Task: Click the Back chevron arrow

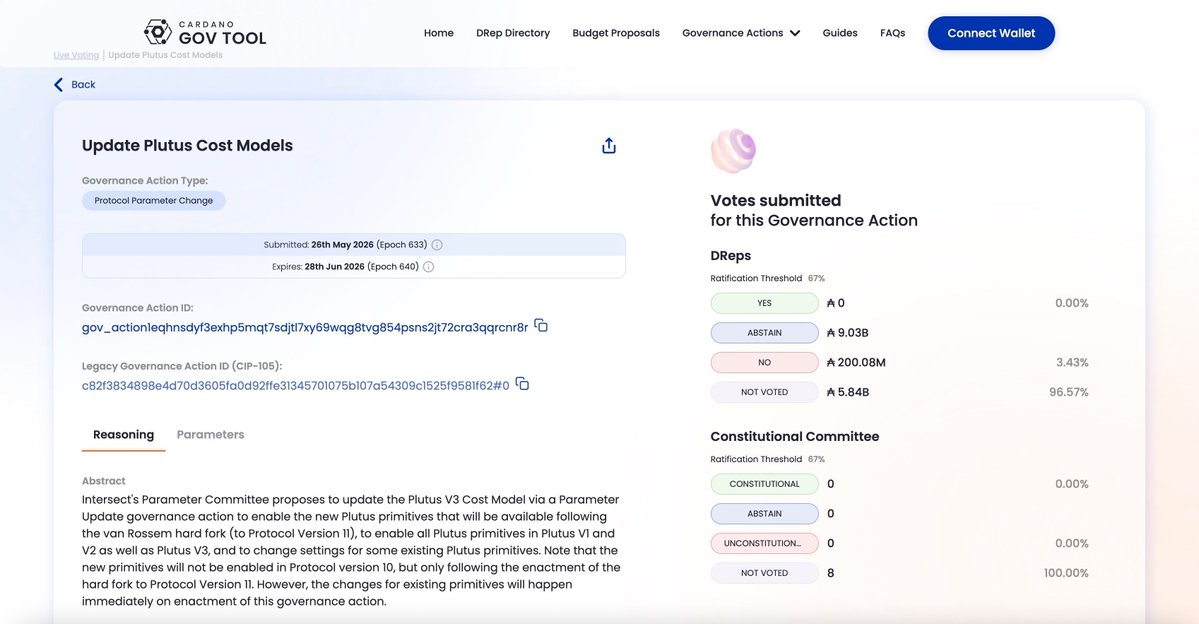Action: click(x=58, y=85)
